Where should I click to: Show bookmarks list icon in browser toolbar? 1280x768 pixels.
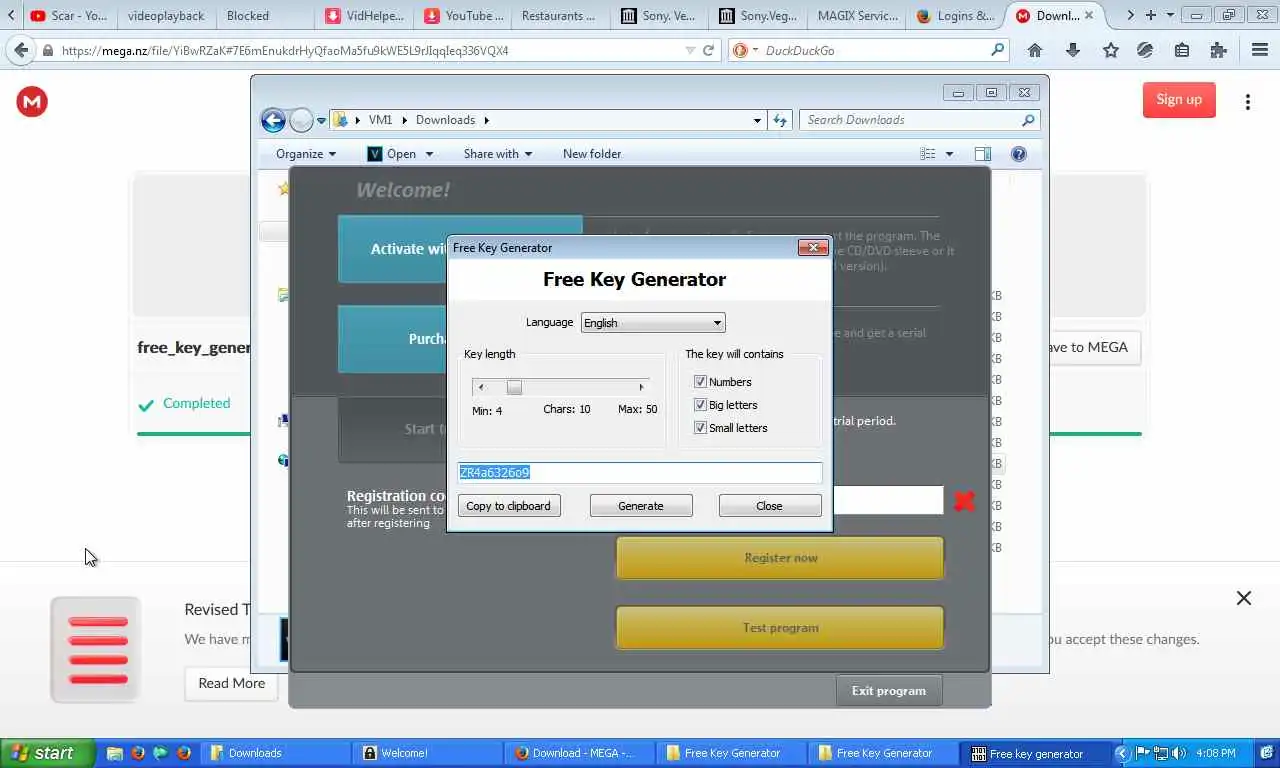[1182, 50]
